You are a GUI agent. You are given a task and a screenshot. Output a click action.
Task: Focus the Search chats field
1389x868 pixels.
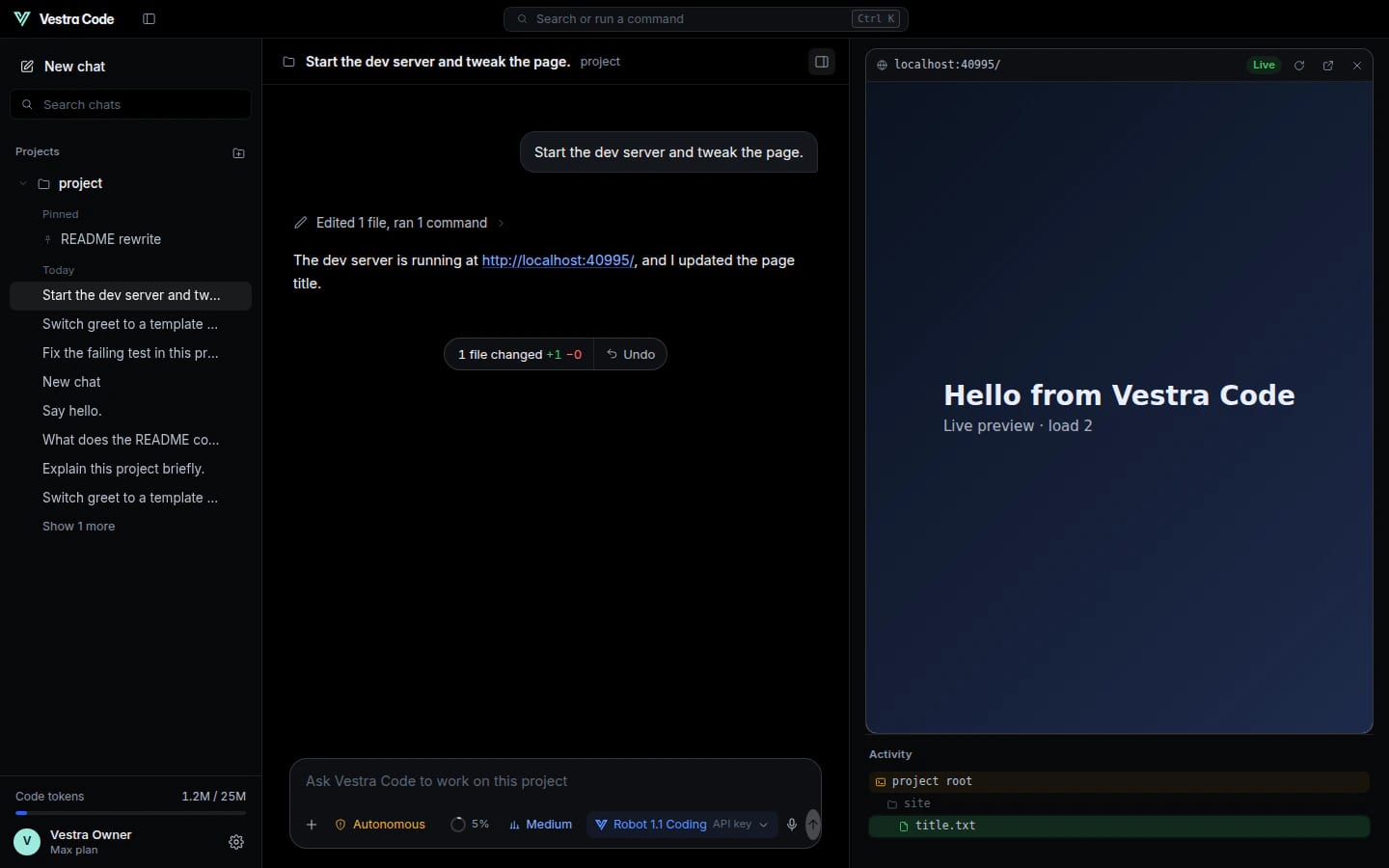130,104
